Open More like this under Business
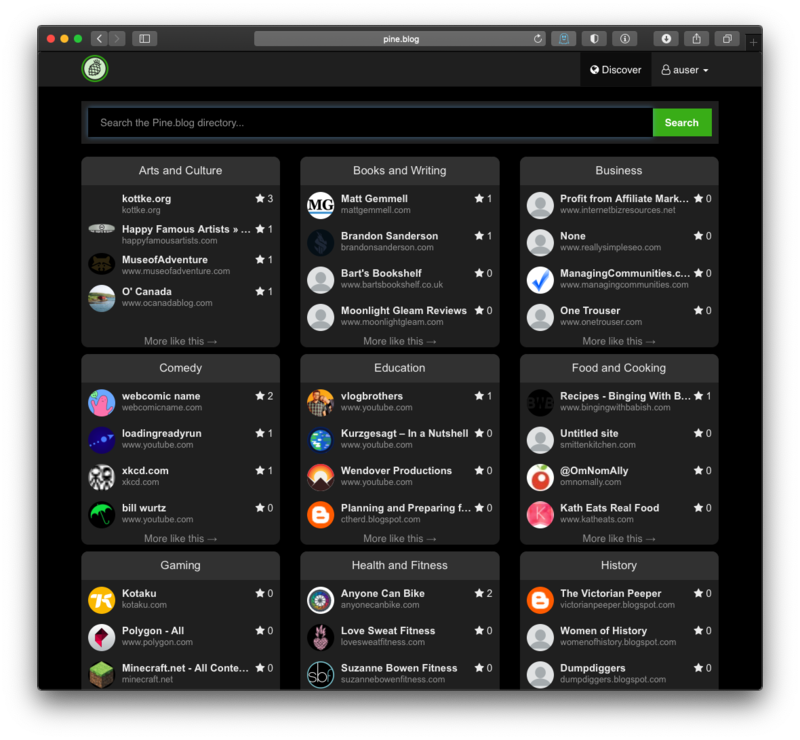 (619, 341)
